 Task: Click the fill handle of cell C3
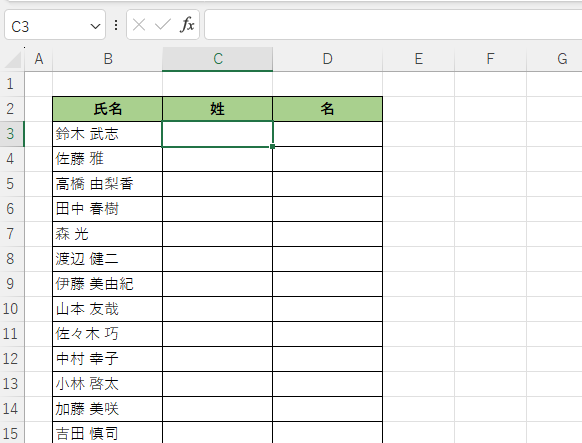[272, 147]
